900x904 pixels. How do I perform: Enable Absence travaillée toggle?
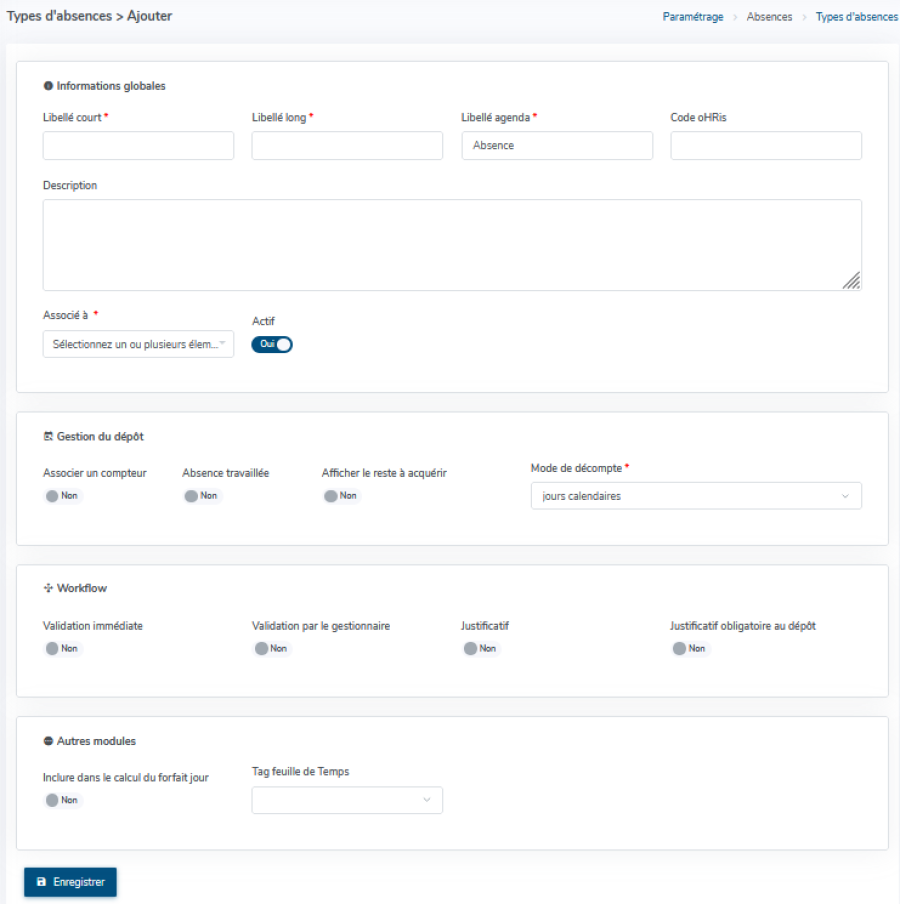[202, 496]
